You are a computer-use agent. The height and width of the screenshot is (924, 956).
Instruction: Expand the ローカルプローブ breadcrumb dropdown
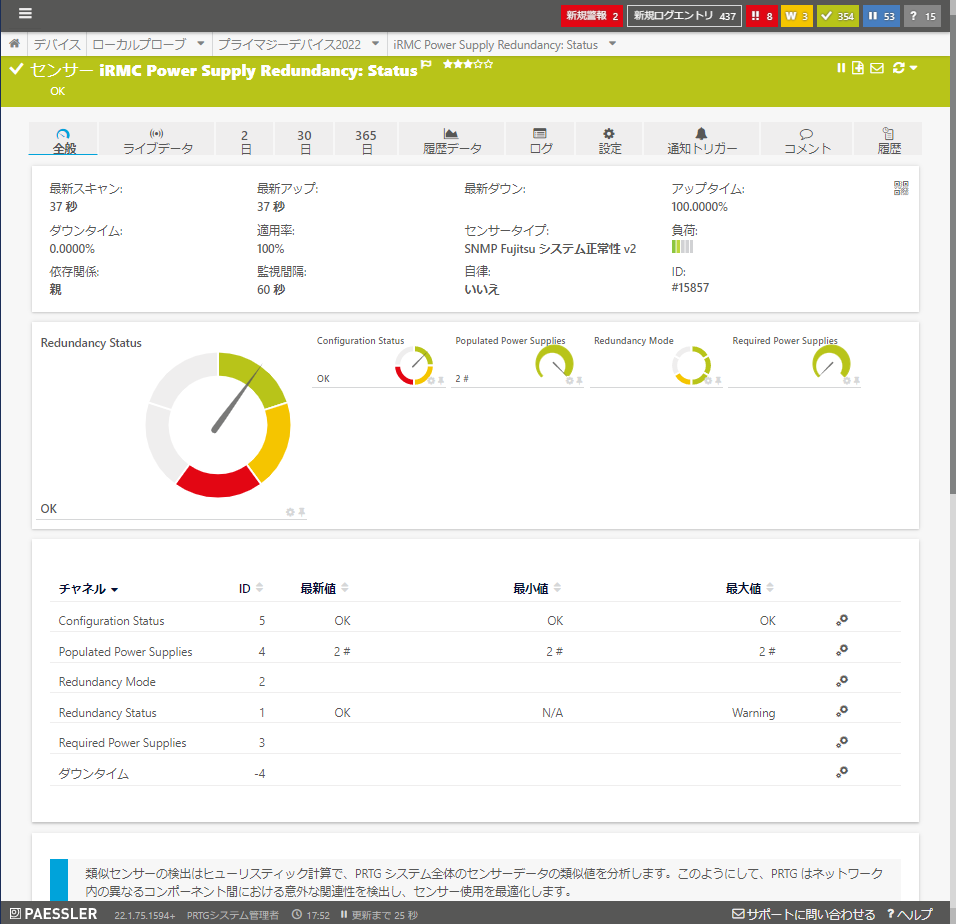(200, 43)
